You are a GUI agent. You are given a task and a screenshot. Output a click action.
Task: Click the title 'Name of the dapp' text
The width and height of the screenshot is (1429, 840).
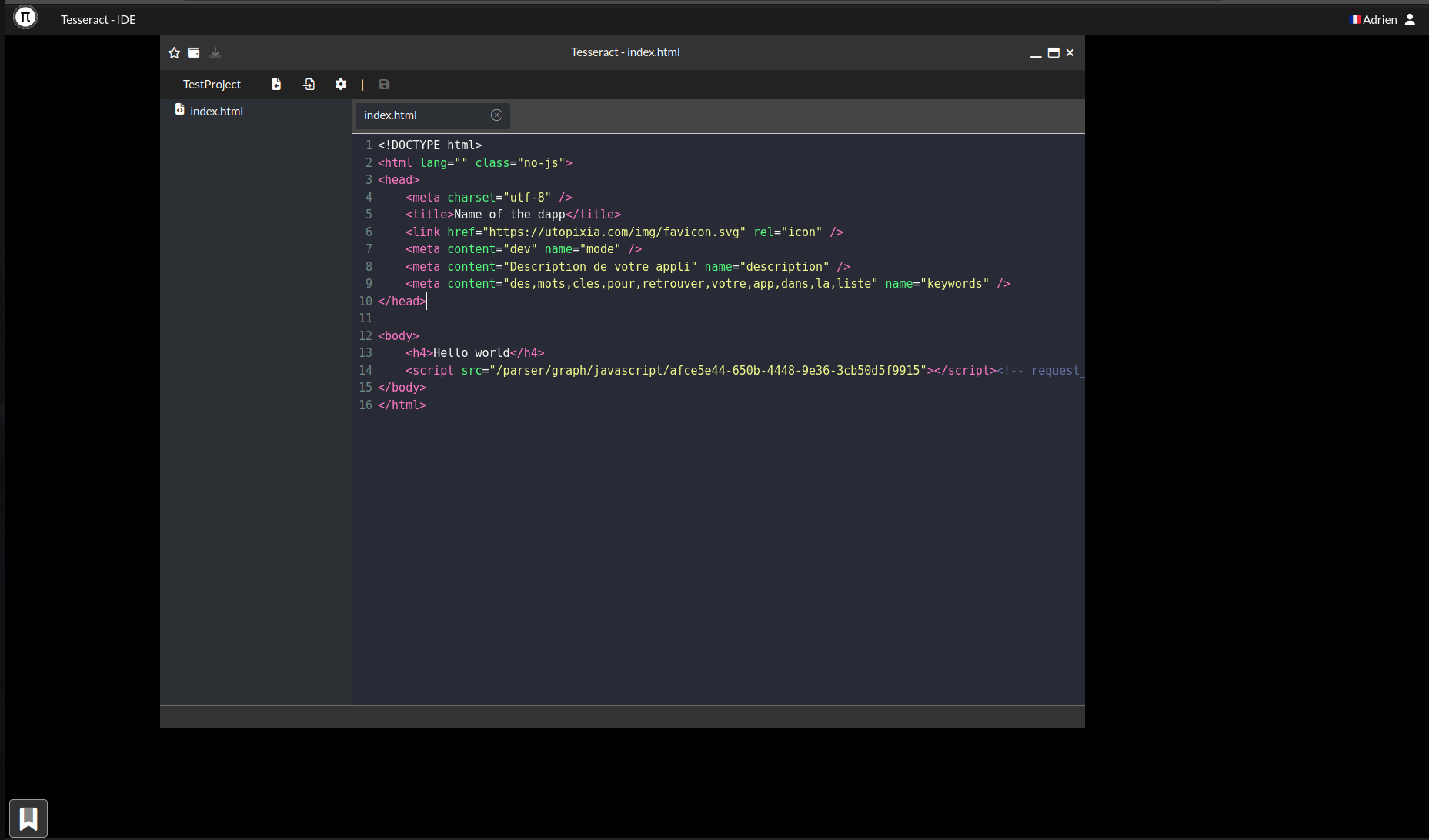pos(509,215)
